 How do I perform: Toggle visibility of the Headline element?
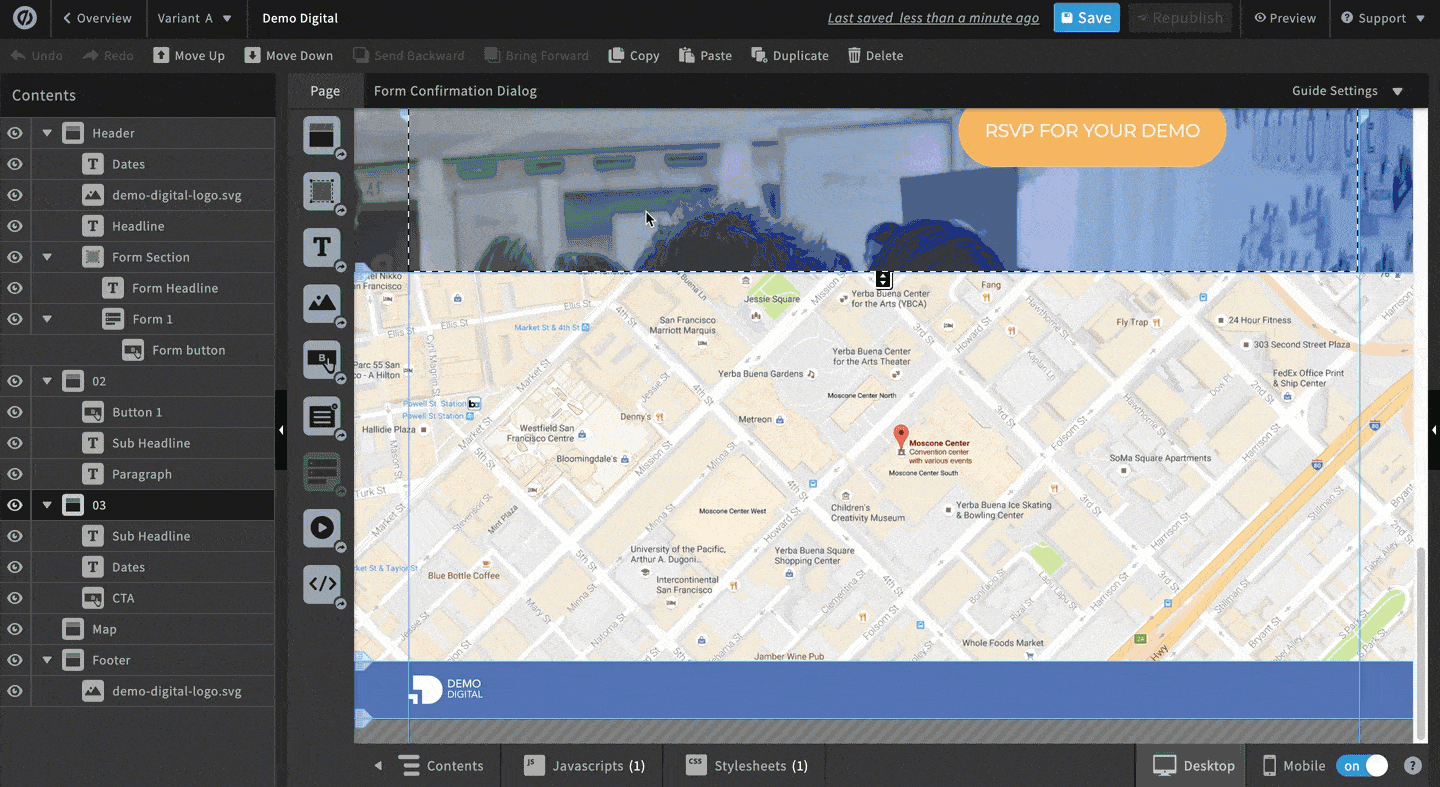(x=15, y=226)
